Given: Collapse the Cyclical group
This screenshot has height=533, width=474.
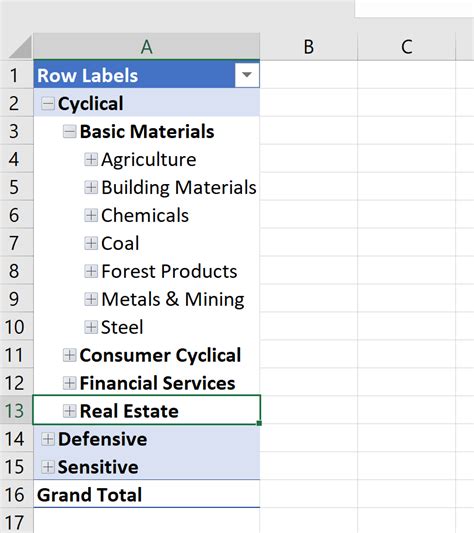Looking at the screenshot, I should [x=48, y=103].
